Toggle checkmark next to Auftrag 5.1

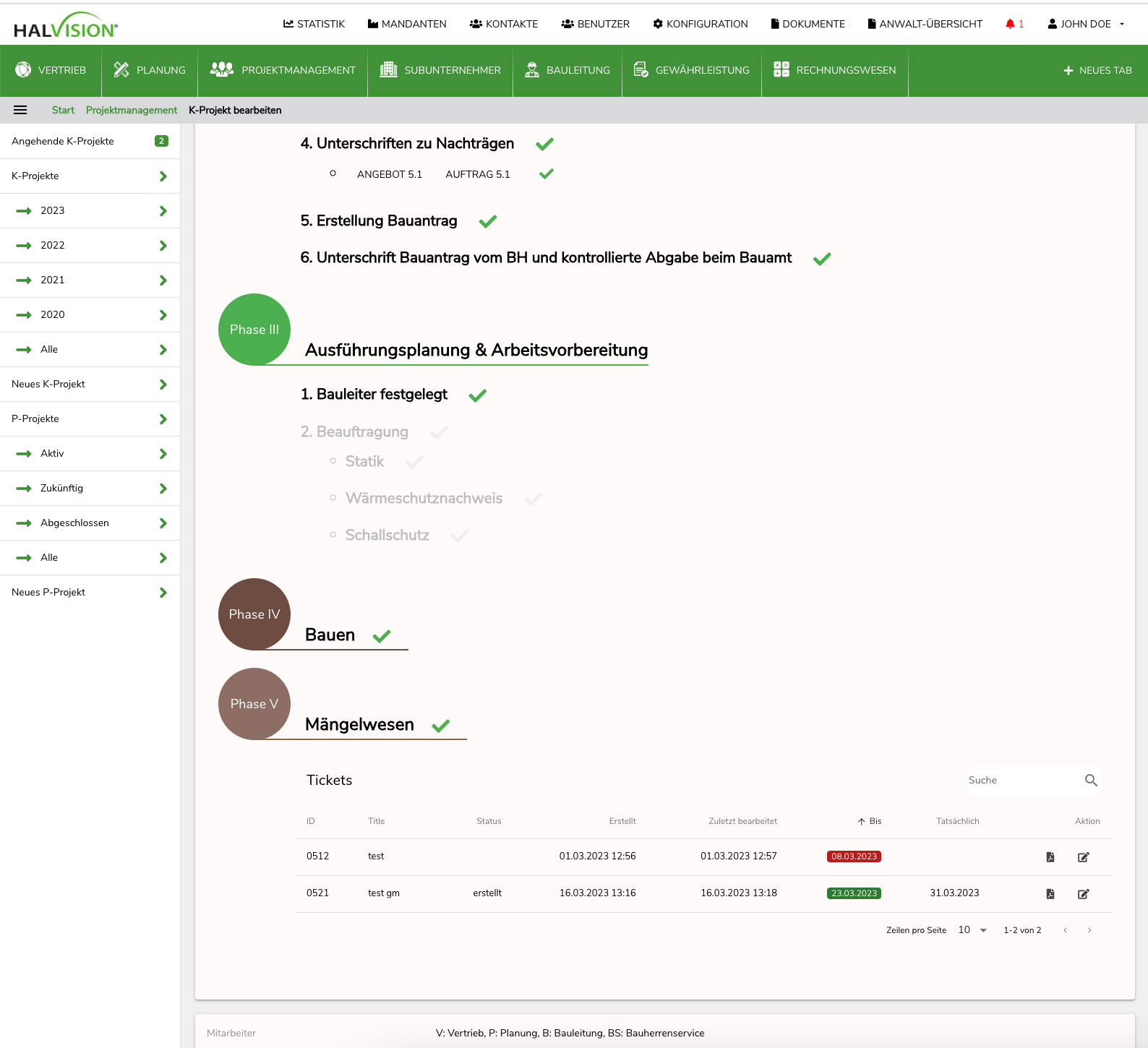(547, 173)
